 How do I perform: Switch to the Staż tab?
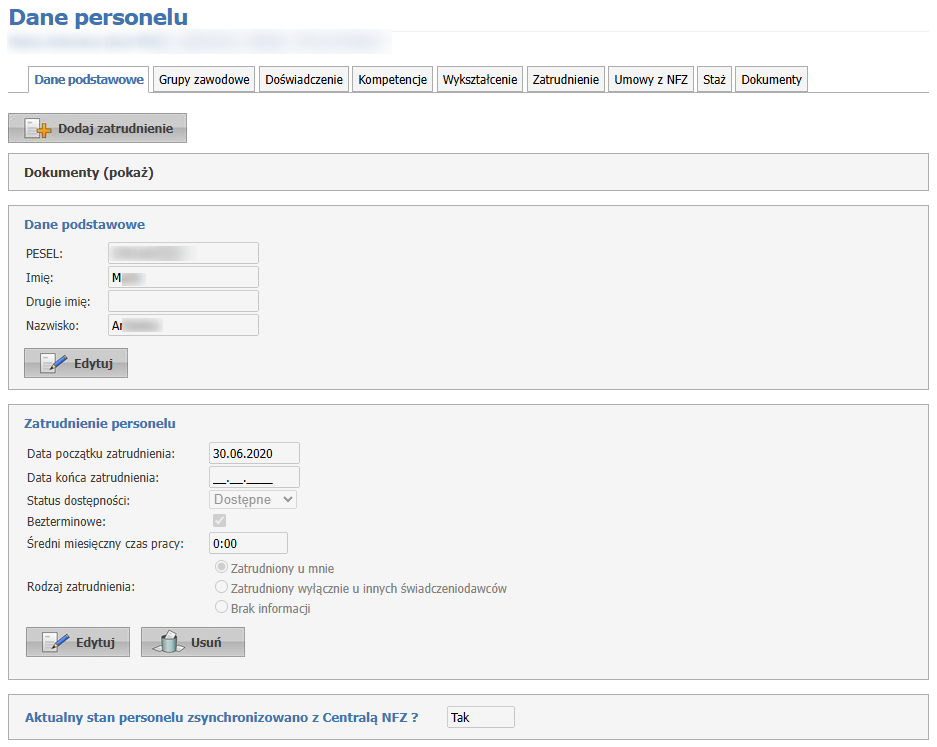tap(714, 80)
